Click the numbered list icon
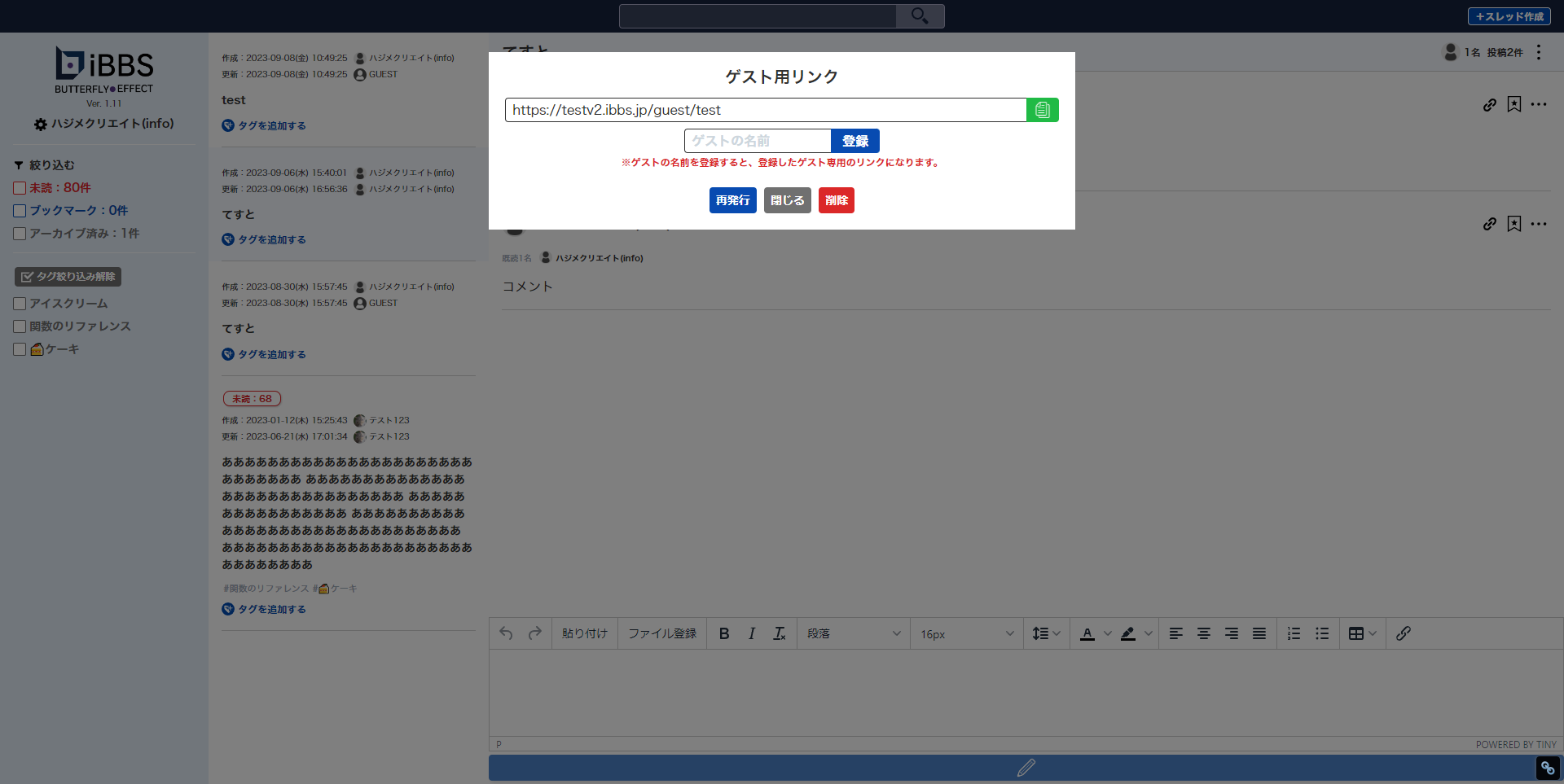Viewport: 1564px width, 784px height. pyautogui.click(x=1294, y=633)
